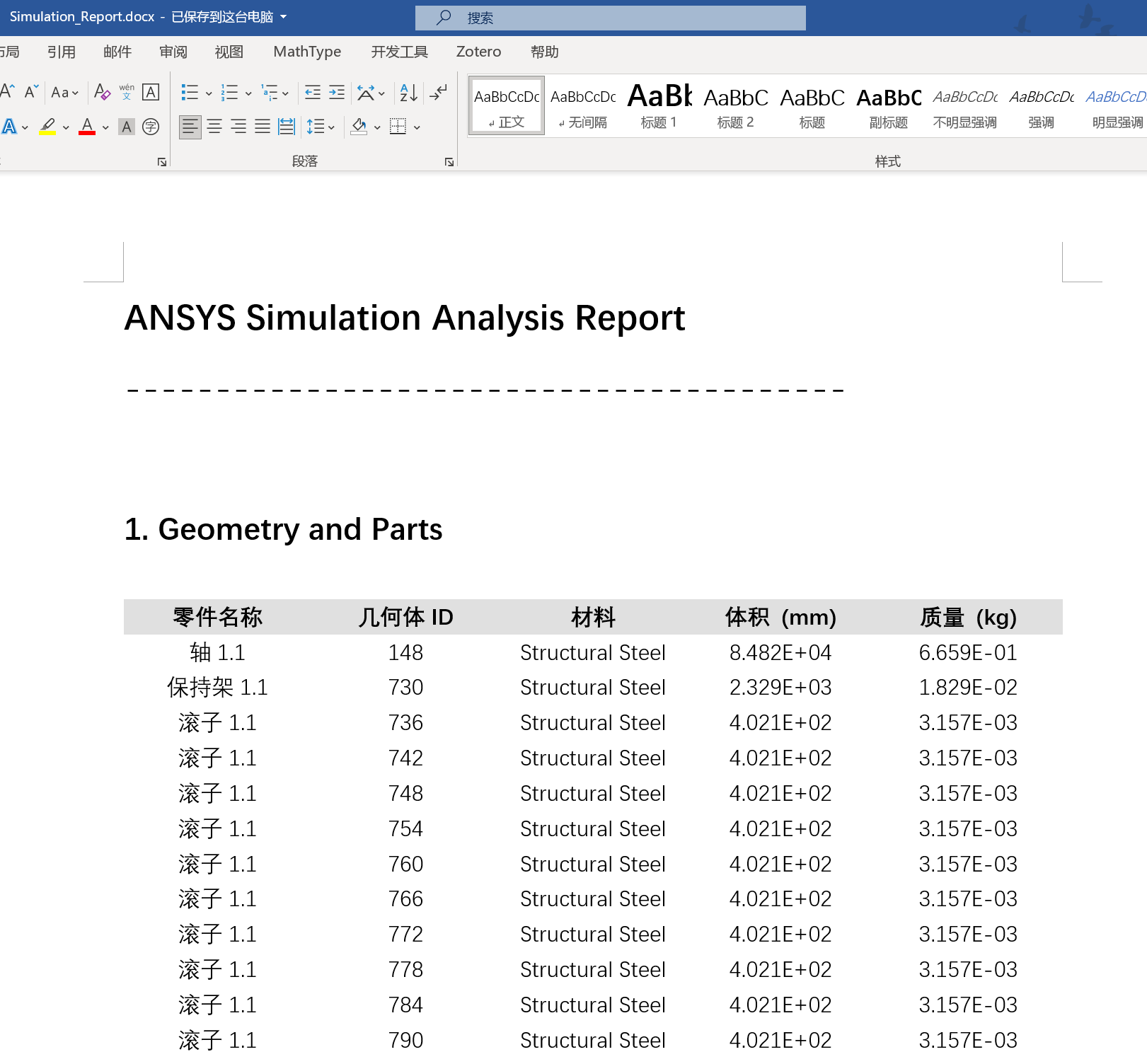The image size is (1147, 1064).
Task: Open the 帮助 tab
Action: click(545, 52)
